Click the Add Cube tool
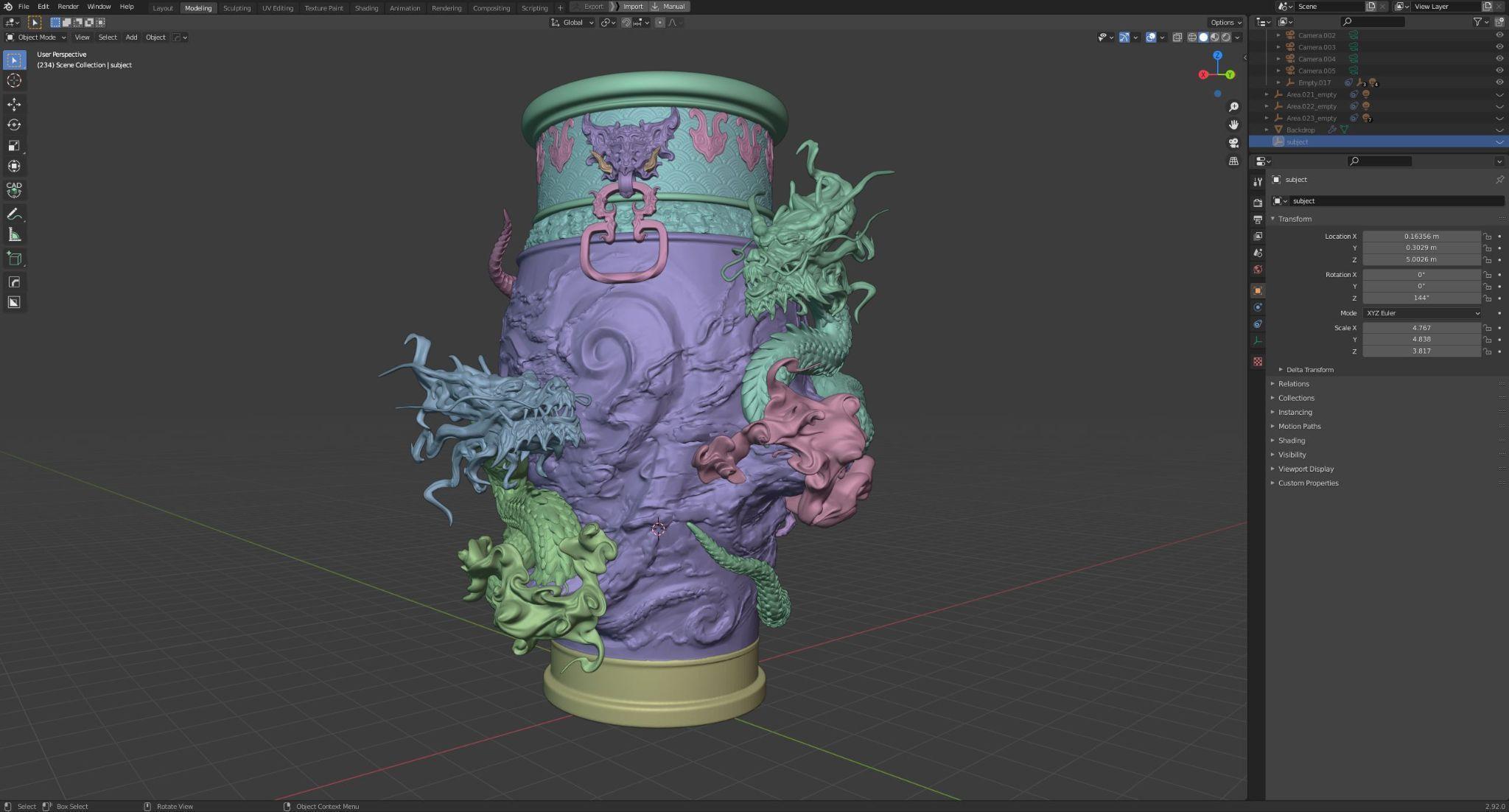 pos(14,259)
